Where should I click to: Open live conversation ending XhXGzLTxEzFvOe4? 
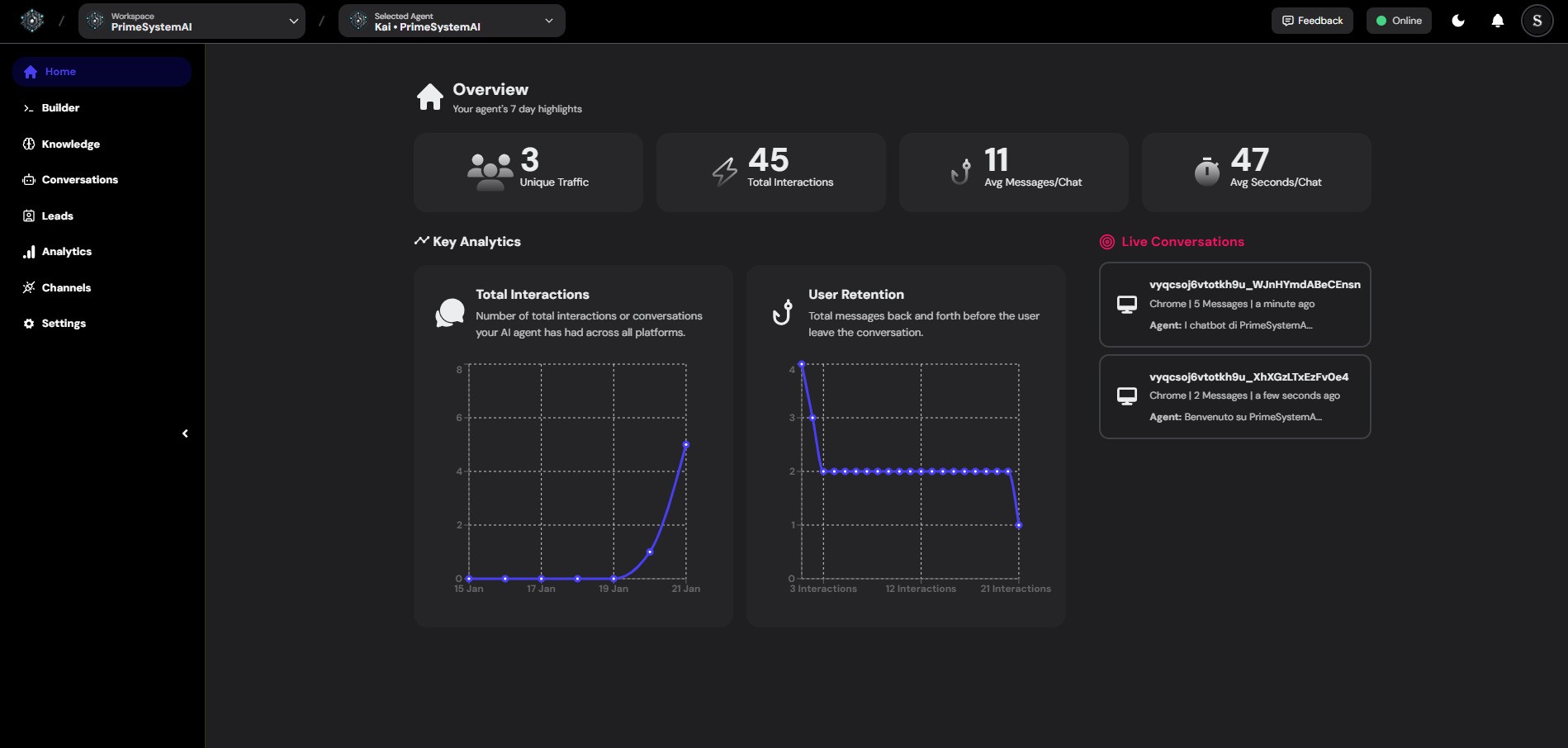[1234, 396]
